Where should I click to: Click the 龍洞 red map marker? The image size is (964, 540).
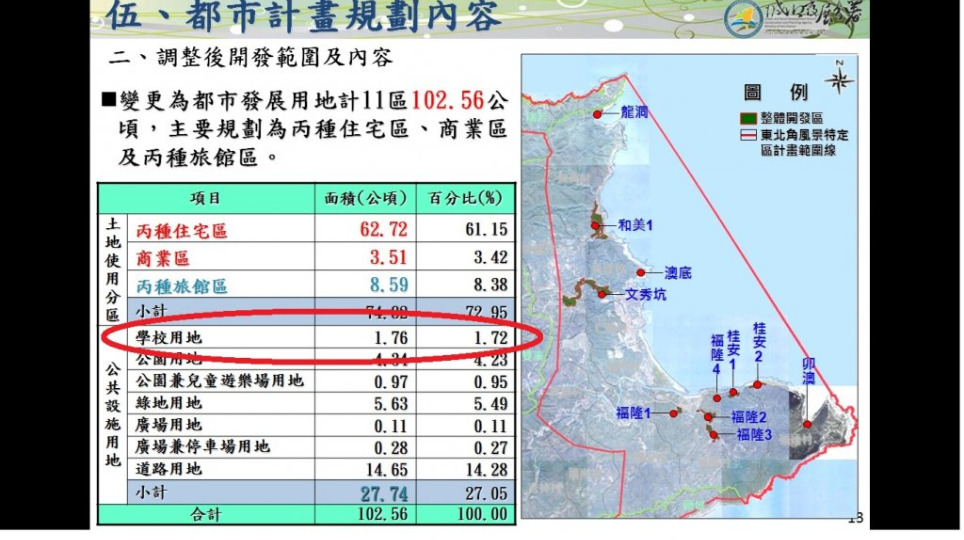coord(598,115)
